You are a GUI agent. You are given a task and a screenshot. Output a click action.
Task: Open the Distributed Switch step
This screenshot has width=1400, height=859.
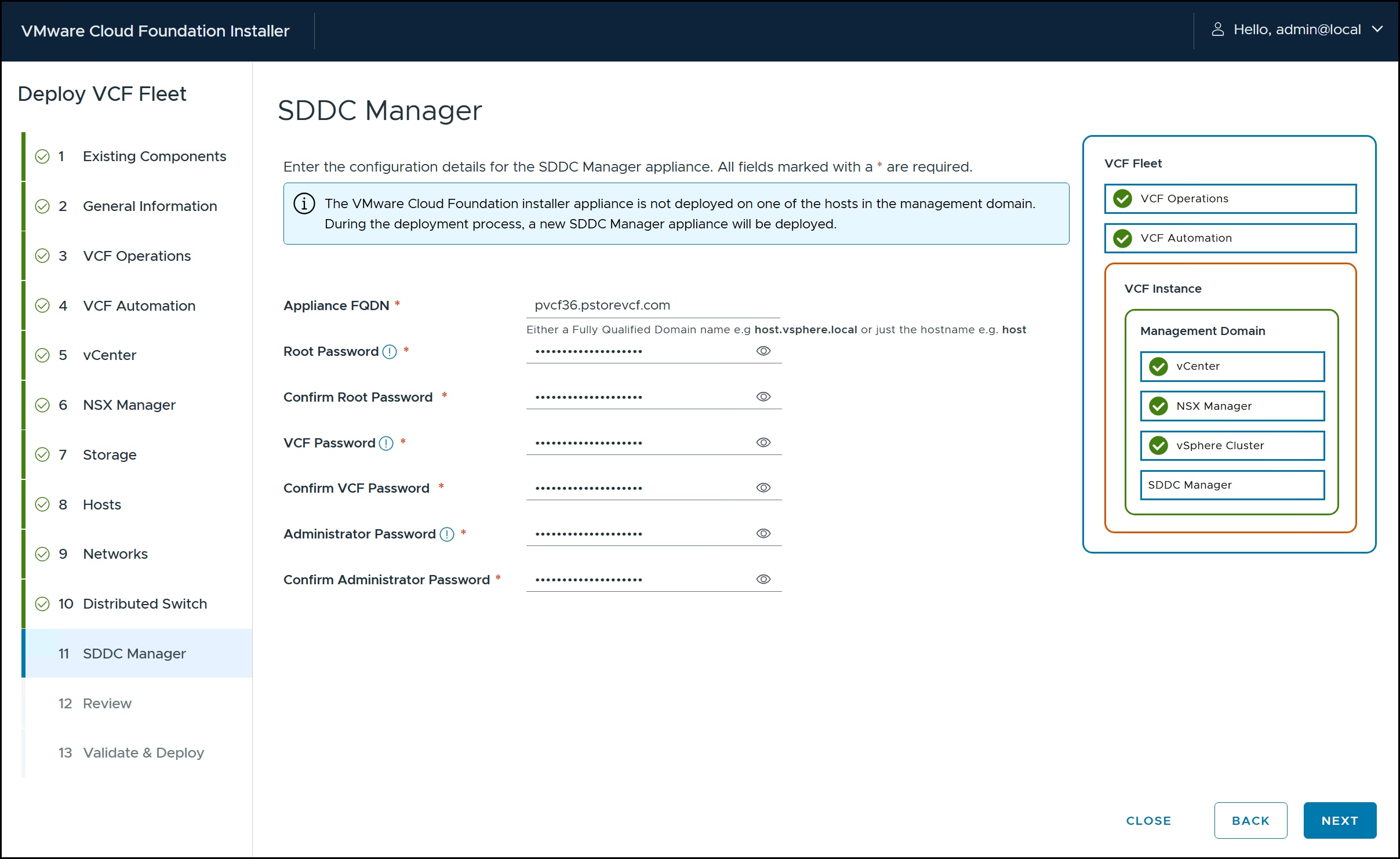tap(138, 604)
